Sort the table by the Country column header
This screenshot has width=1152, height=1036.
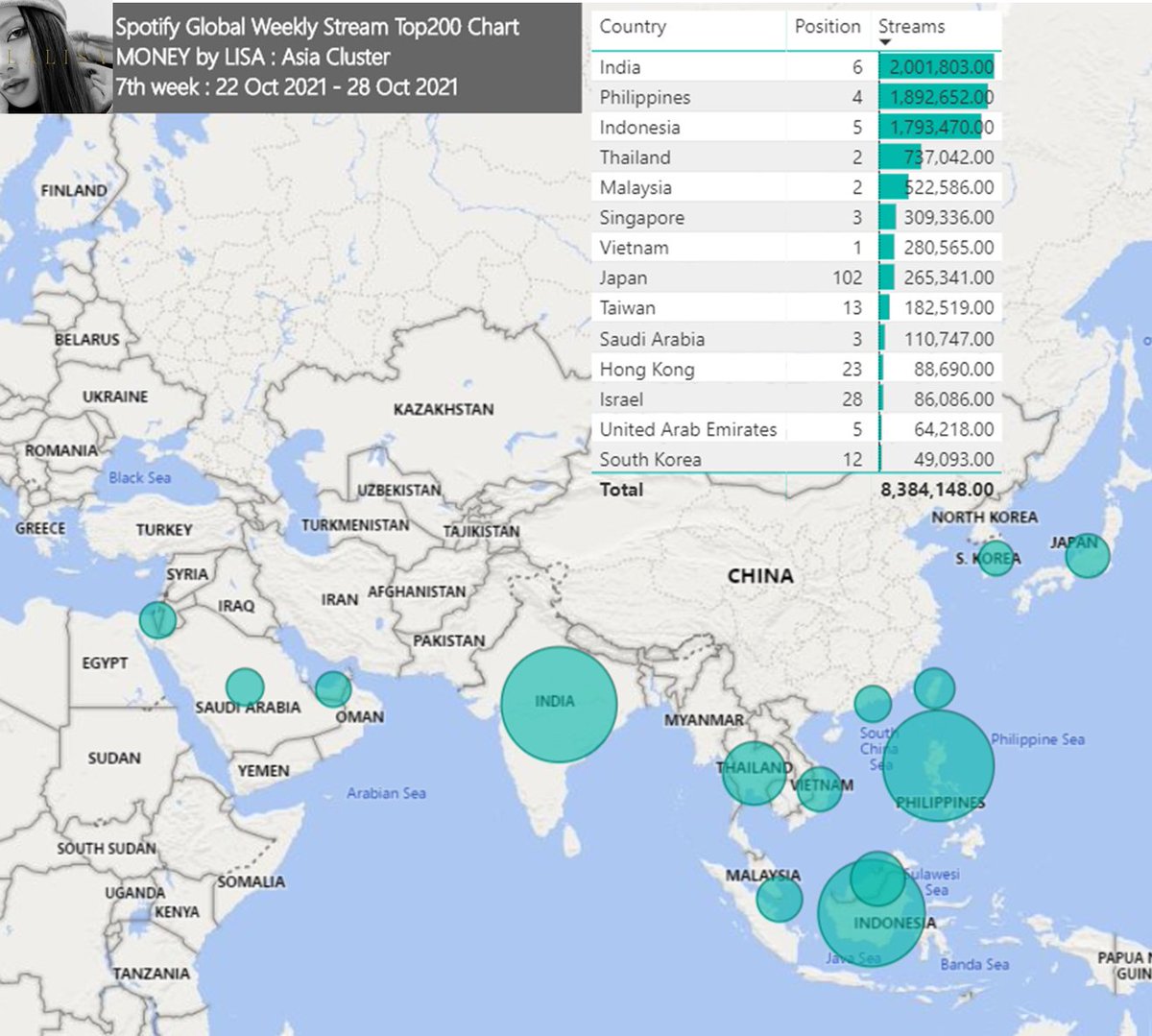point(633,27)
